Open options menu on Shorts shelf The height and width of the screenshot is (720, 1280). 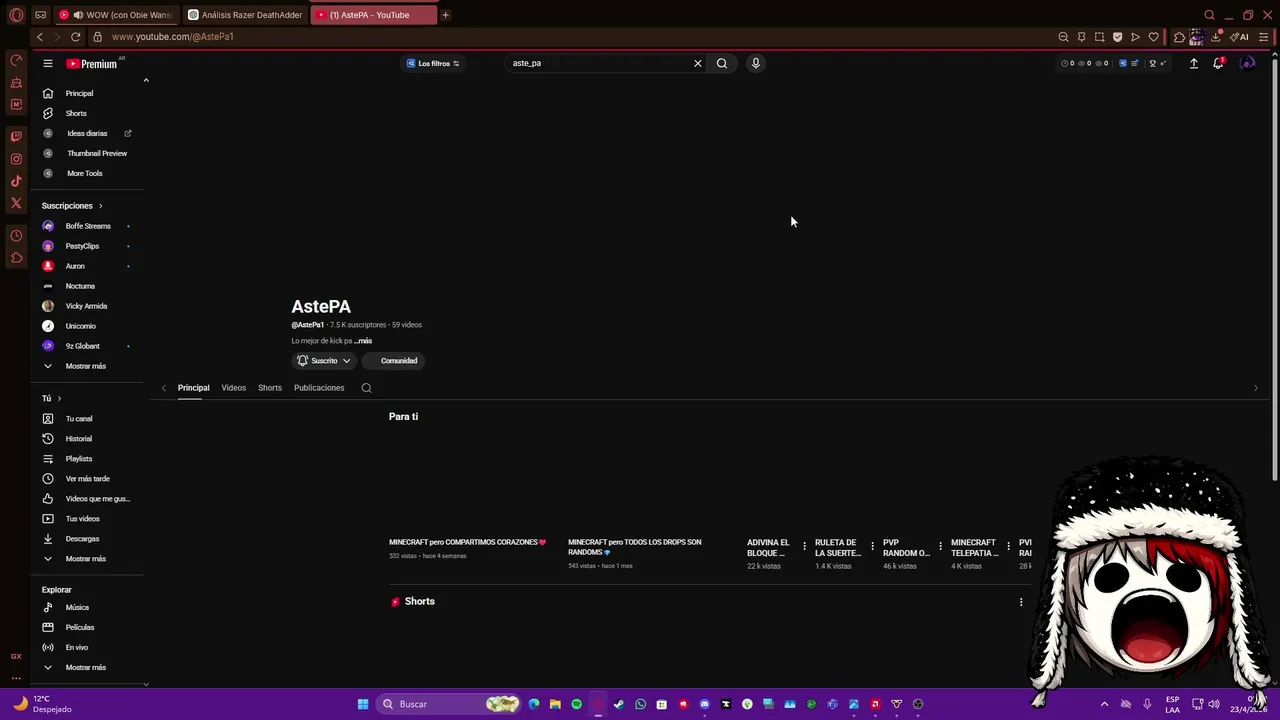click(x=1021, y=602)
